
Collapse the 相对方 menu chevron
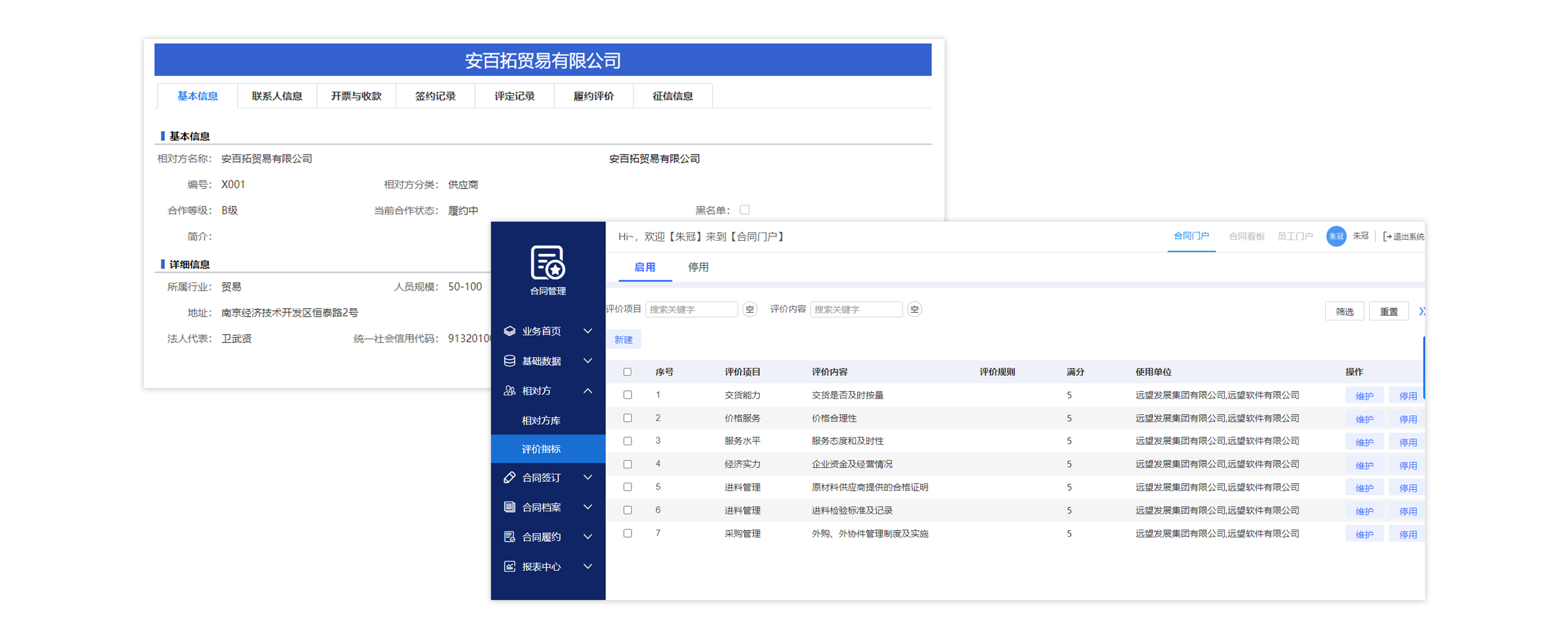click(588, 391)
